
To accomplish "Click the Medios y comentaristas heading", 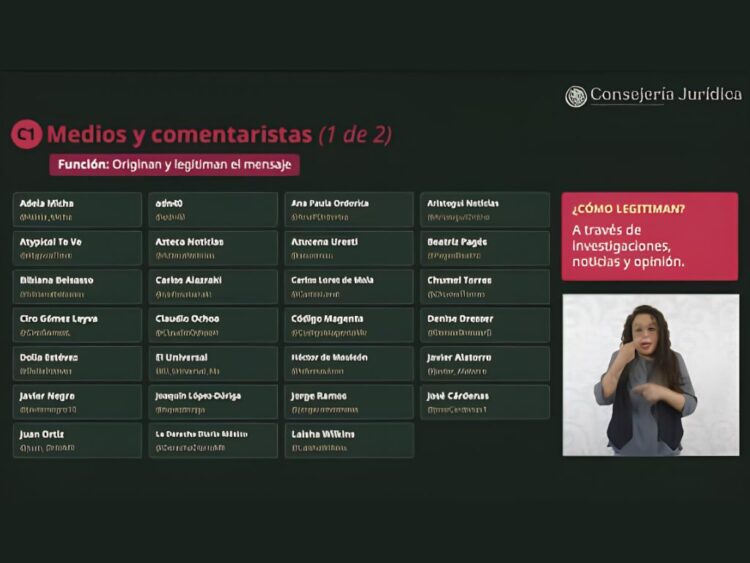I will [179, 134].
